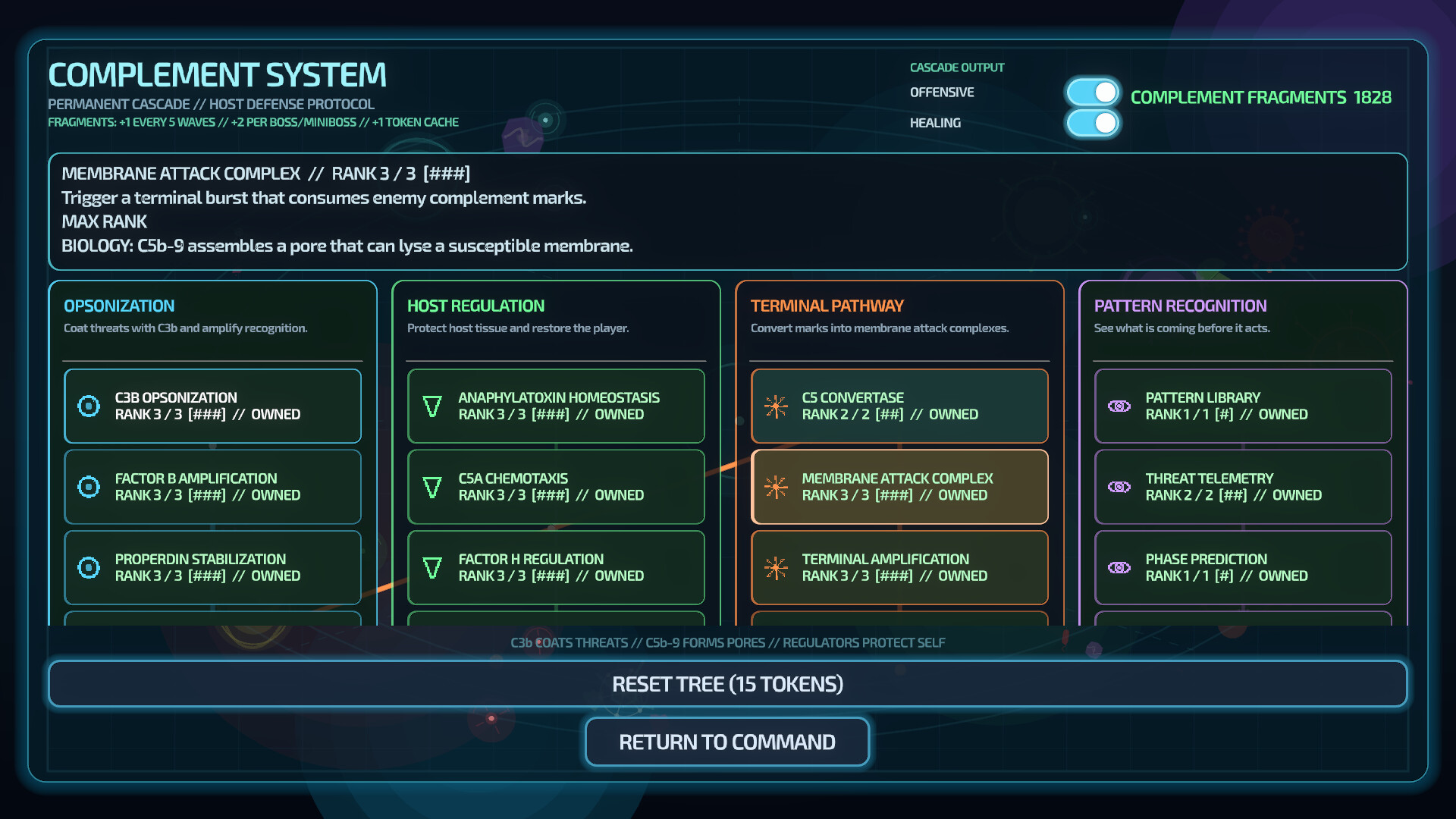Click the Complement Fragments 1828 counter

[1260, 97]
